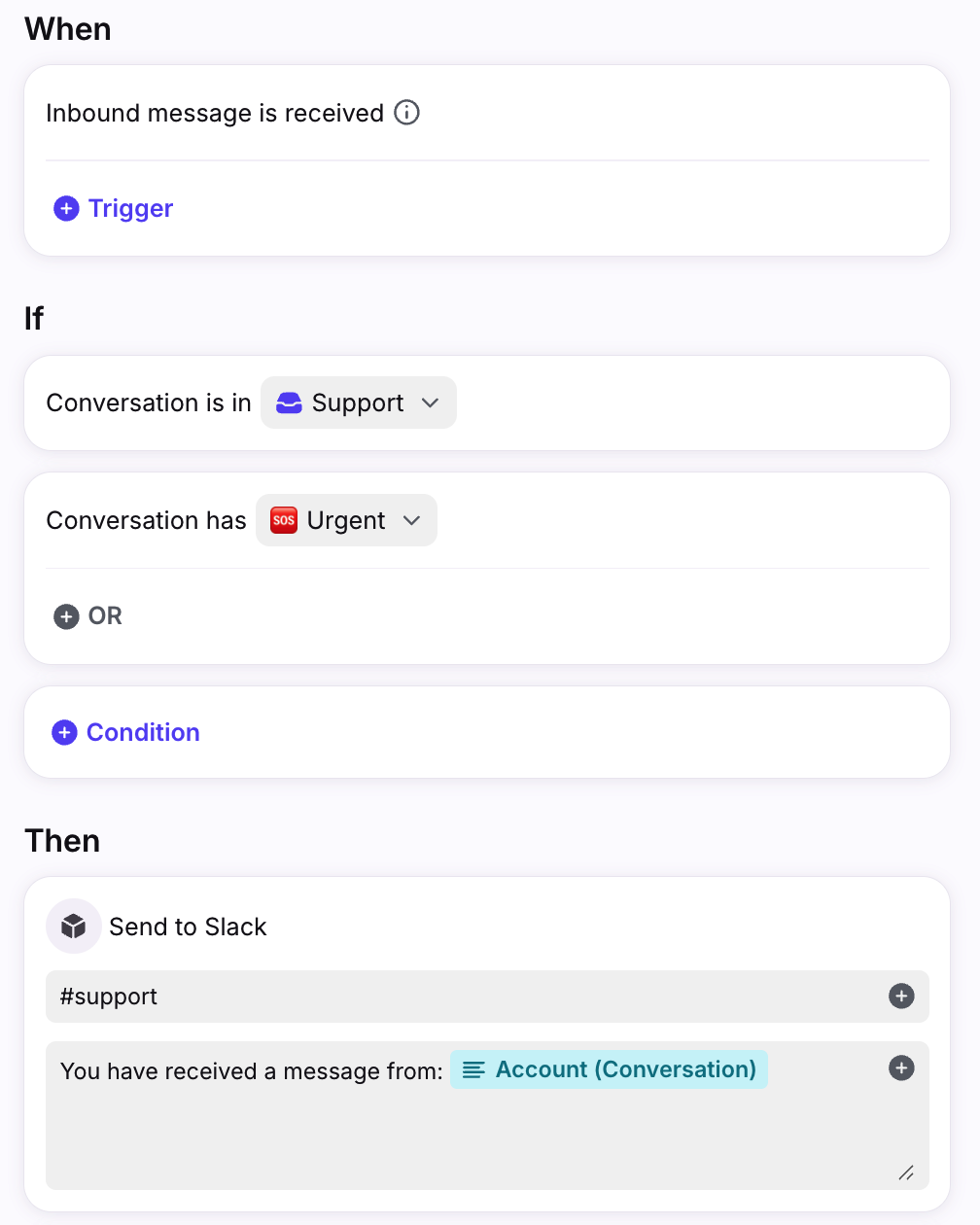Click the paragraph icon in Account chip
This screenshot has height=1225, width=980.
coord(473,1070)
